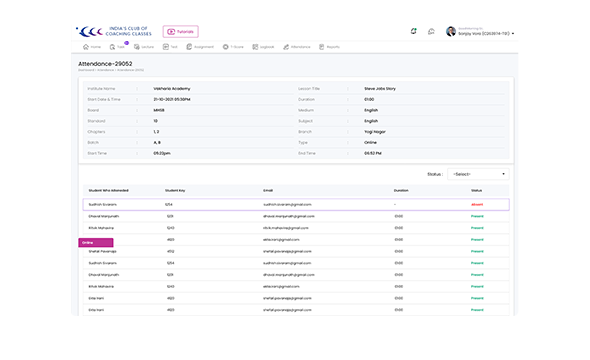Open the Test section
Screen dimensions: 590x360
tap(170, 47)
